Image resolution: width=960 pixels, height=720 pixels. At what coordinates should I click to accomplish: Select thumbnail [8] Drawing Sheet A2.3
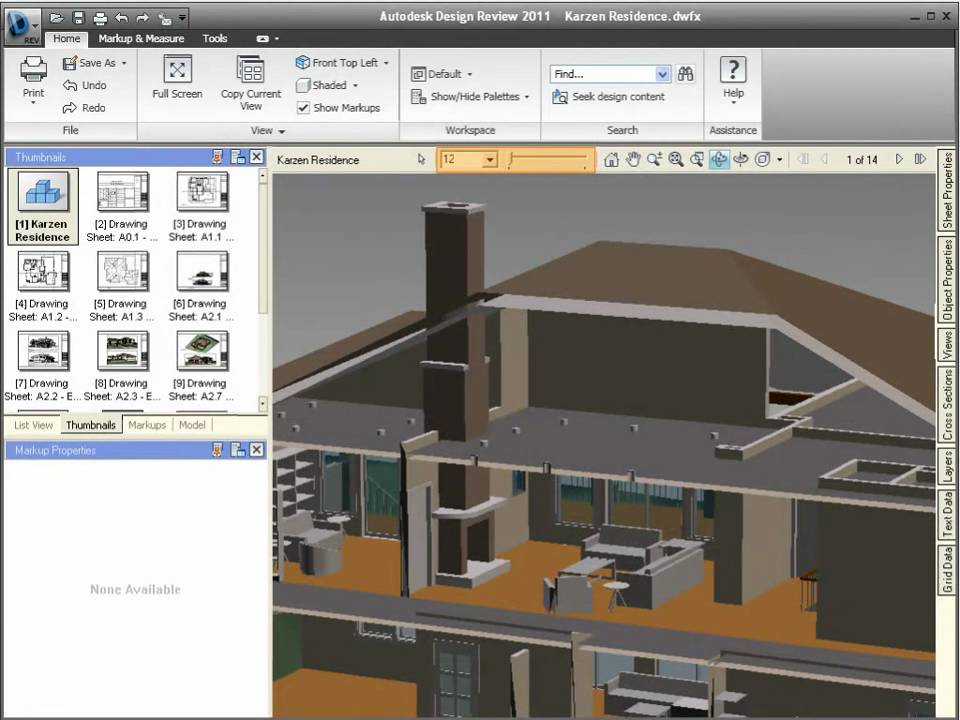[x=122, y=366]
